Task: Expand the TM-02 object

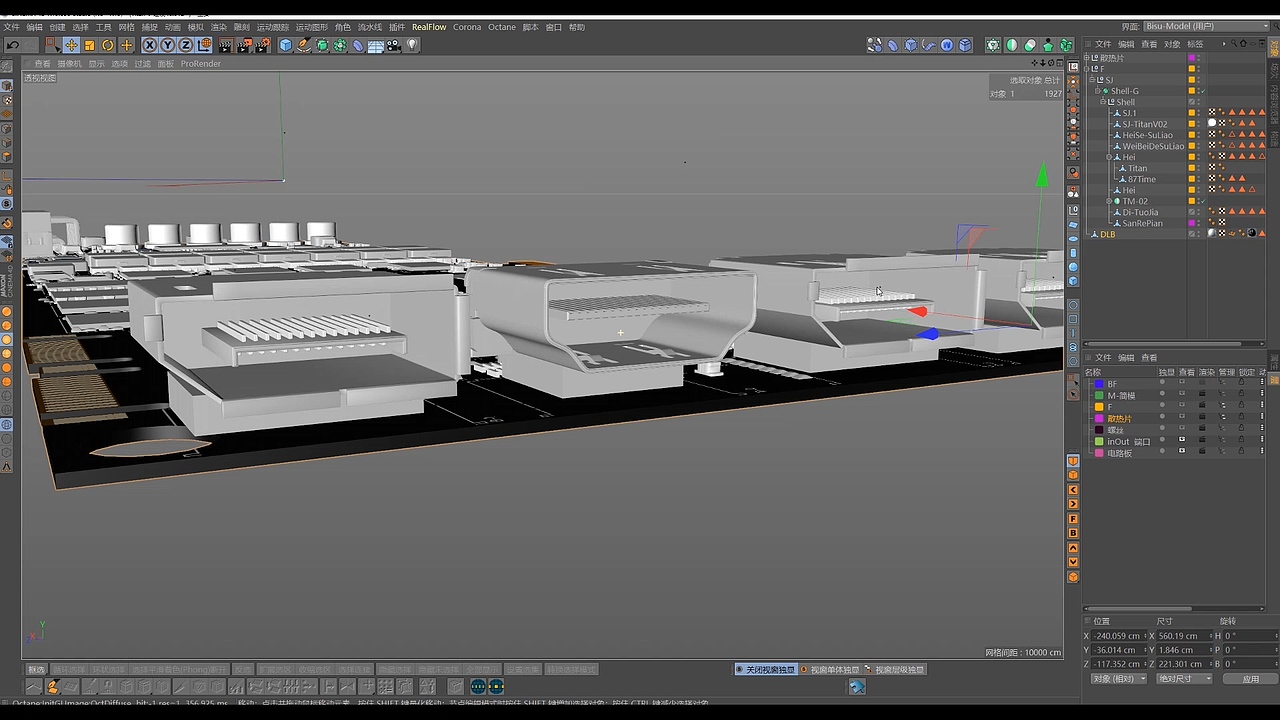Action: [1109, 201]
